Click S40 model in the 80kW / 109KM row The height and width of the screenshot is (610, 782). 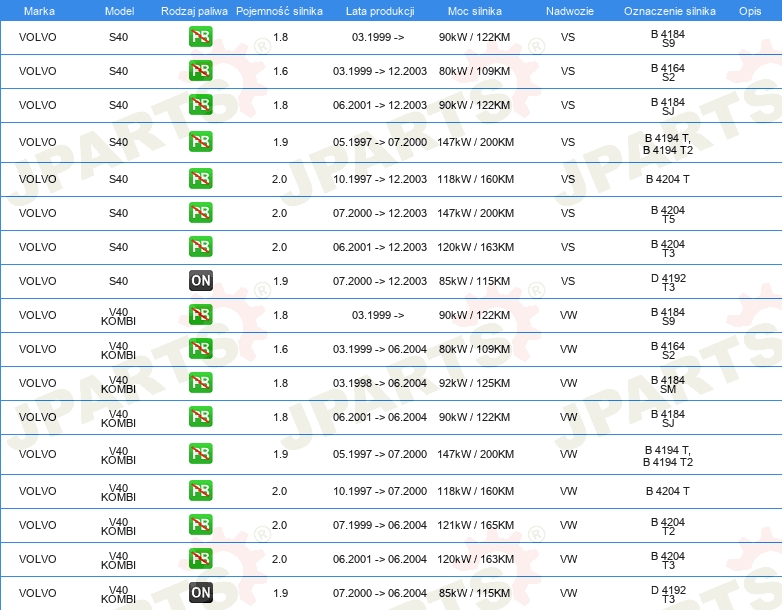coord(118,71)
